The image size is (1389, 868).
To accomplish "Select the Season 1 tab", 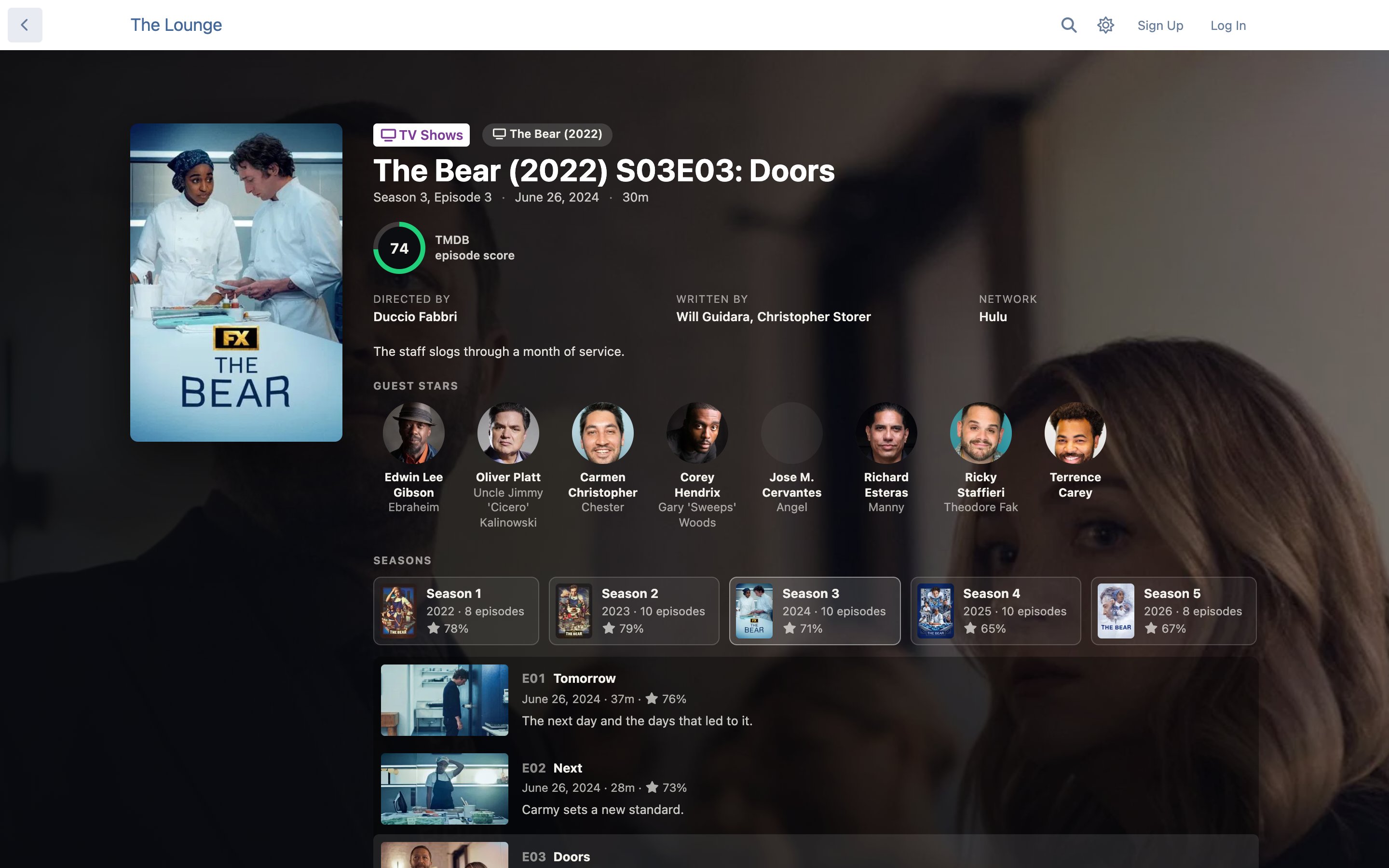I will [456, 611].
